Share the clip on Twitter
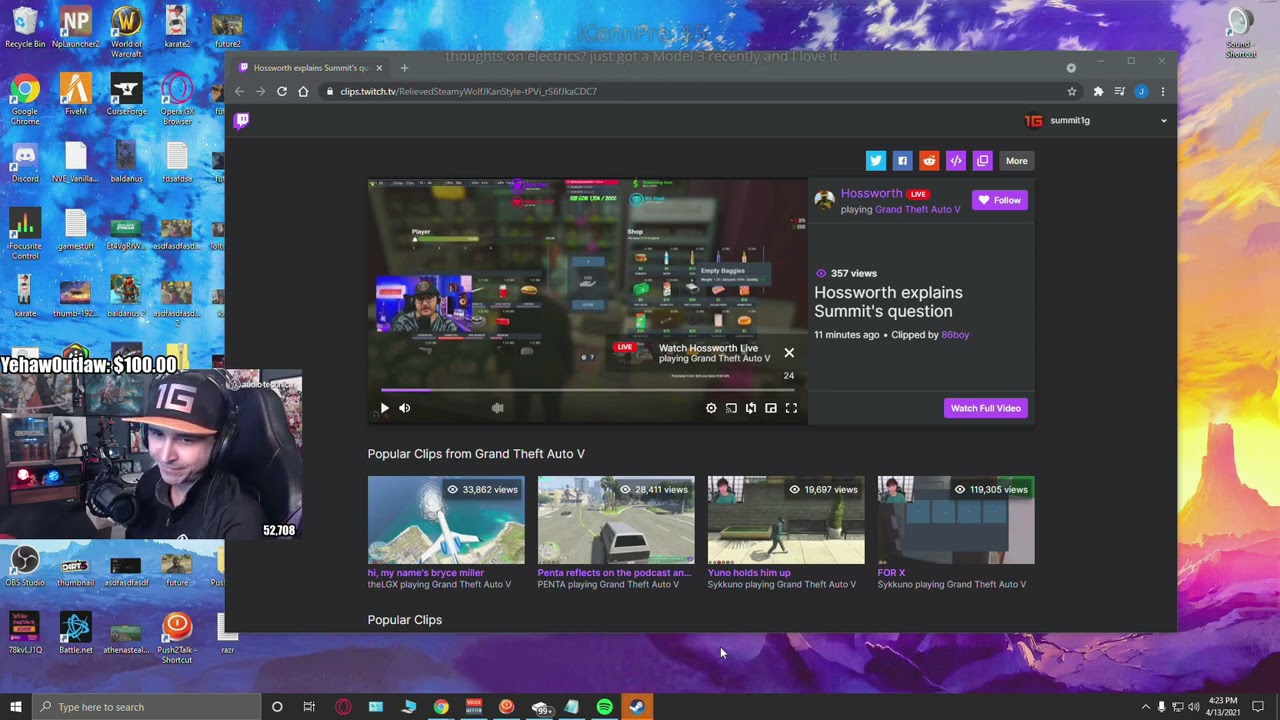Screen dimensions: 1280x720 (875, 161)
